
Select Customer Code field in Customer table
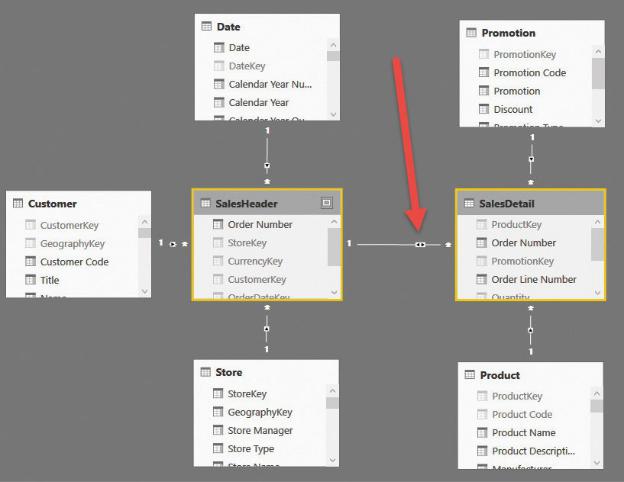(74, 262)
